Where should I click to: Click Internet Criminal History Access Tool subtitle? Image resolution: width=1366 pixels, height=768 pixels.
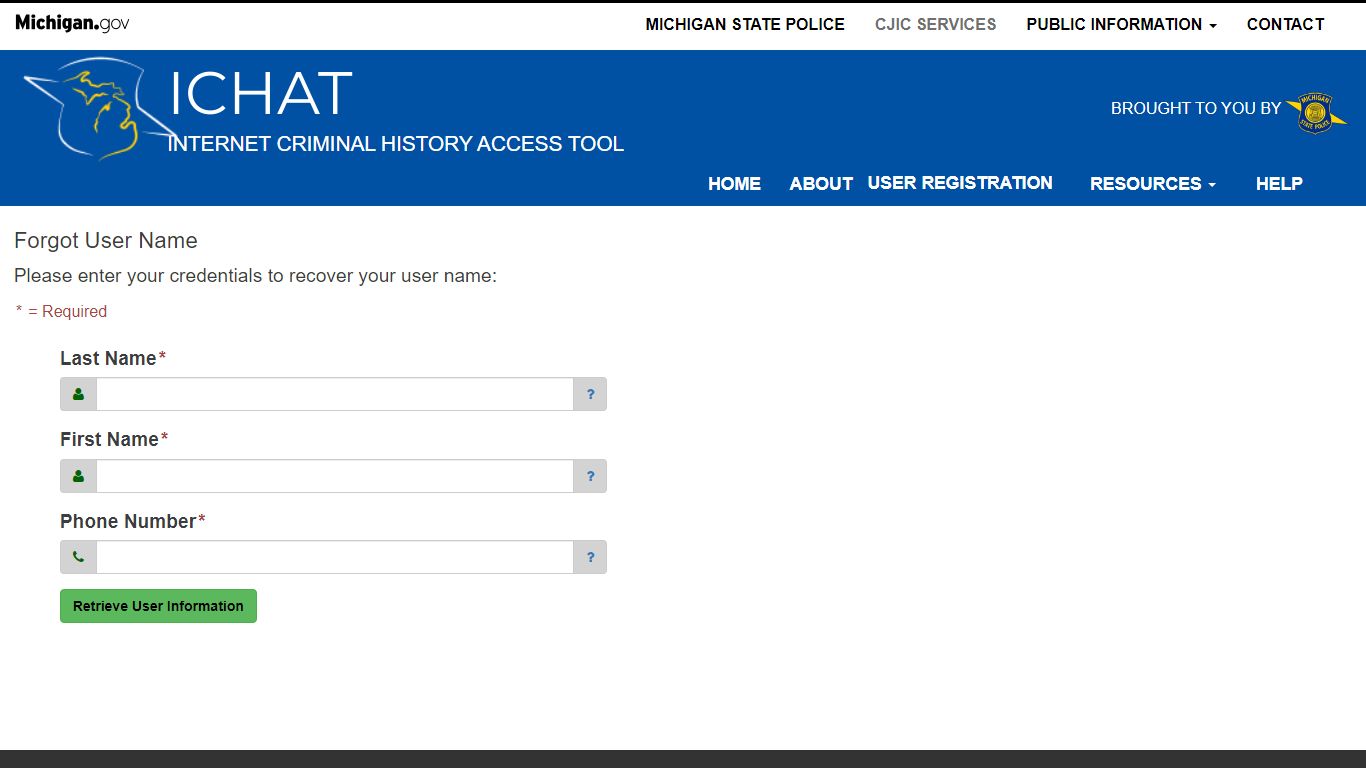396,144
